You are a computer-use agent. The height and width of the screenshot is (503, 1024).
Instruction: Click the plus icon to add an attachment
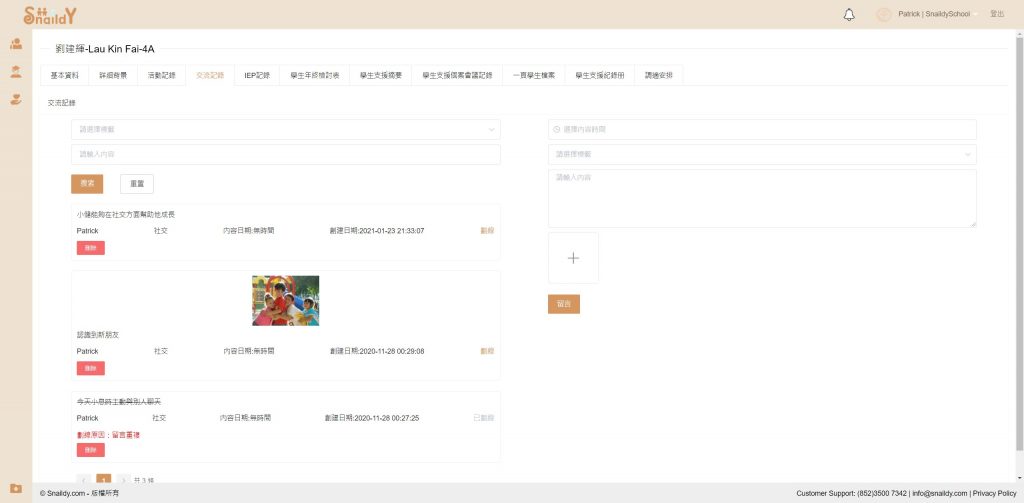(573, 258)
